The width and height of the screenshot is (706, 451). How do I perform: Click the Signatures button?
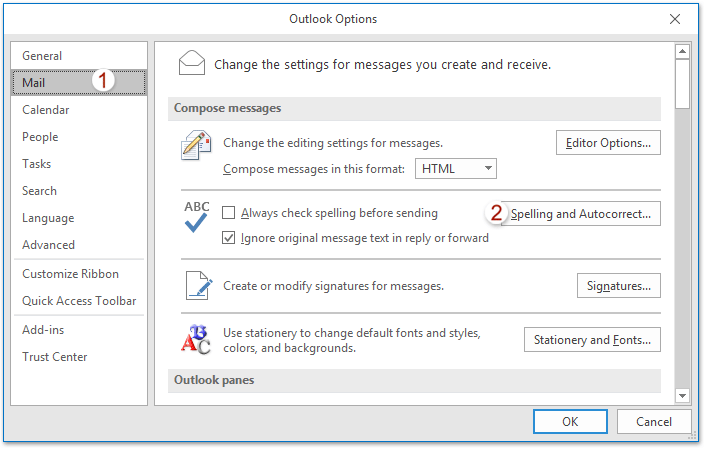click(x=618, y=285)
